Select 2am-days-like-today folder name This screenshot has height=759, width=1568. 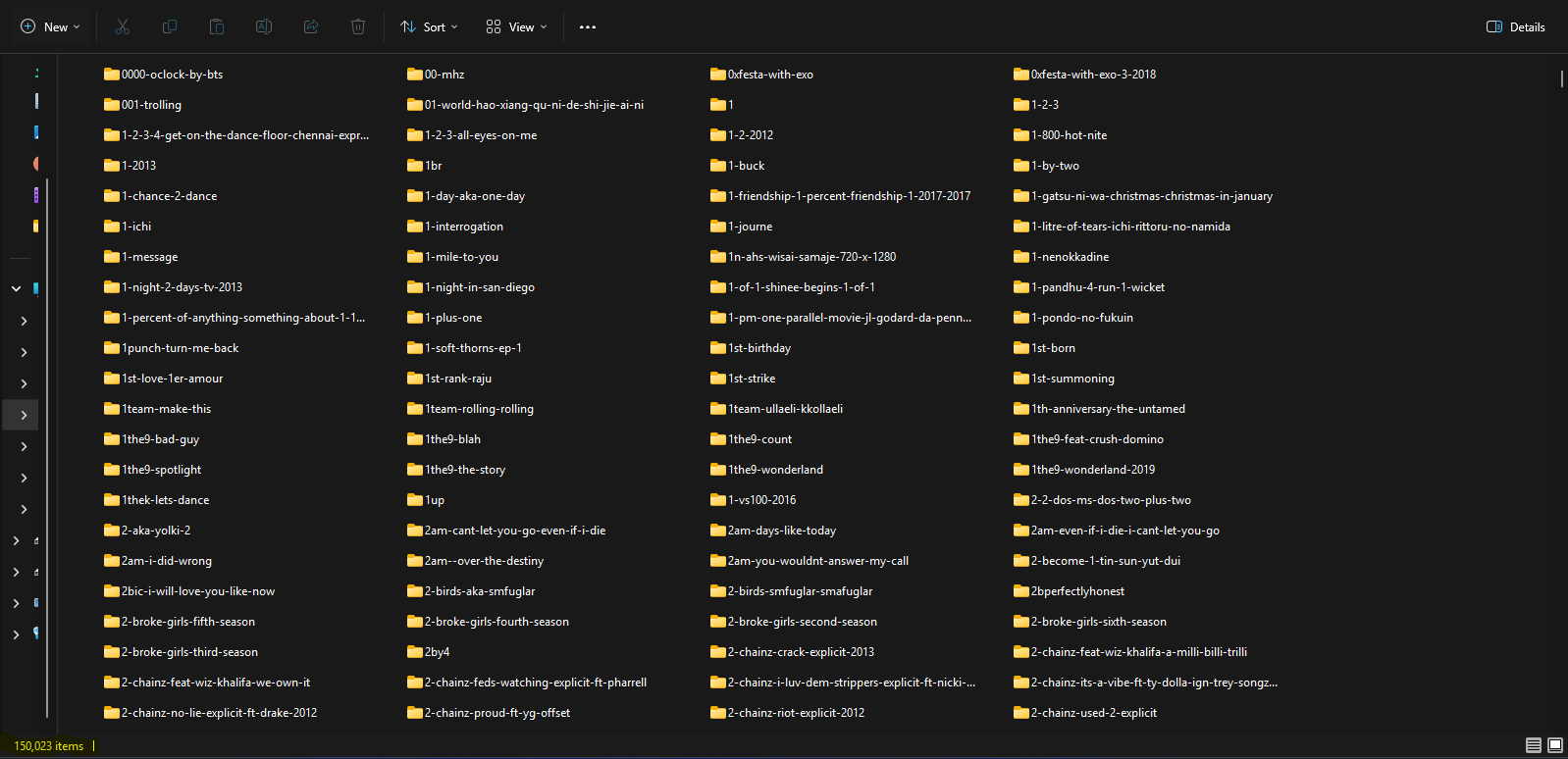pyautogui.click(x=782, y=531)
